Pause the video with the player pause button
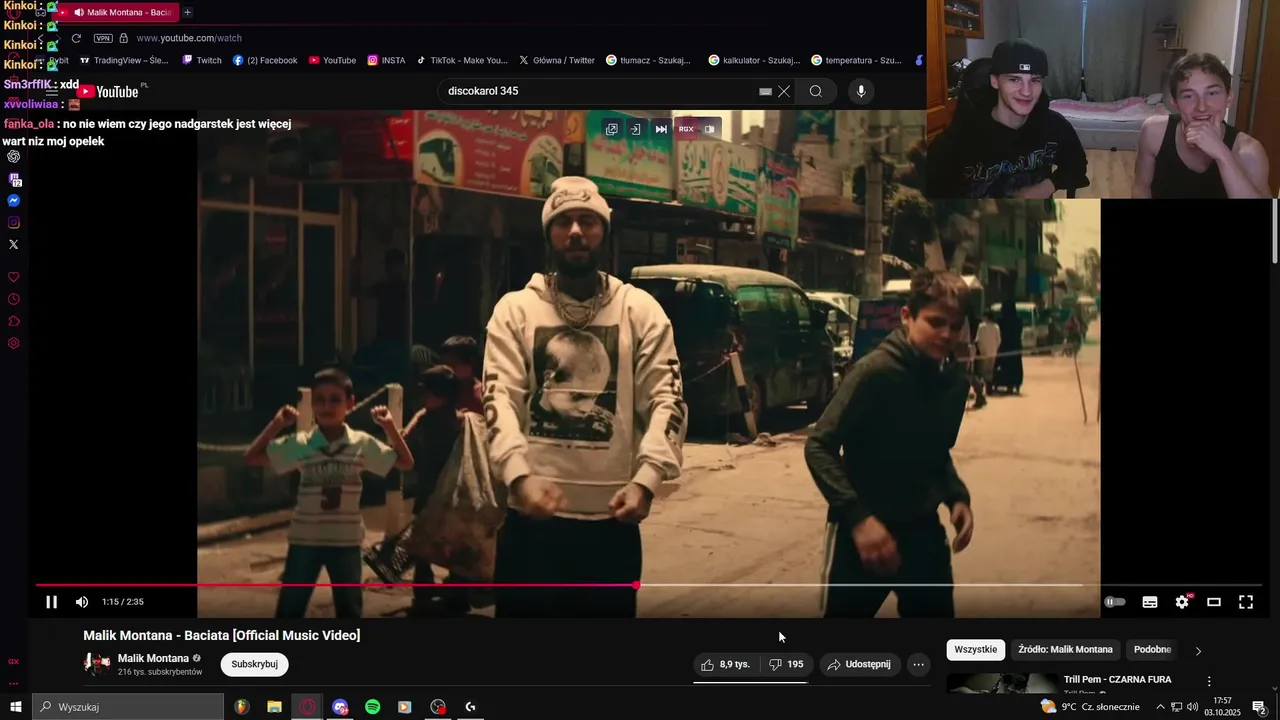The height and width of the screenshot is (720, 1280). pyautogui.click(x=52, y=602)
